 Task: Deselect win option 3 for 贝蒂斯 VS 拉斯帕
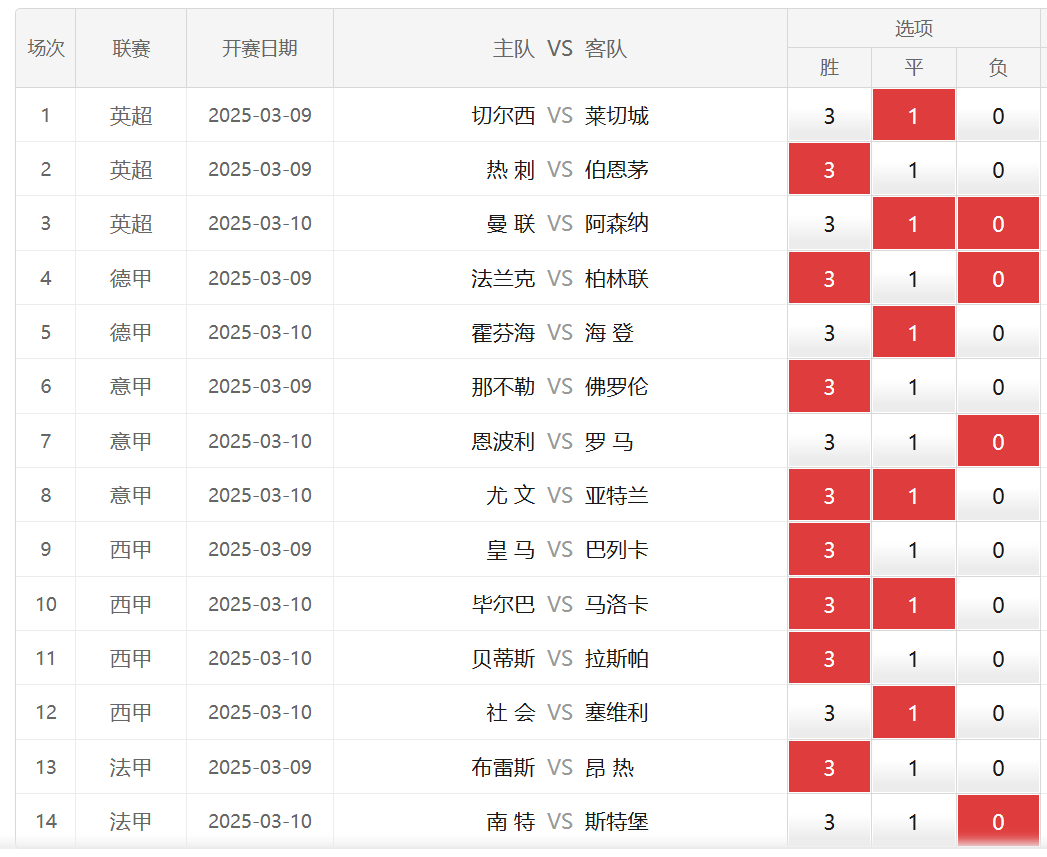point(829,658)
